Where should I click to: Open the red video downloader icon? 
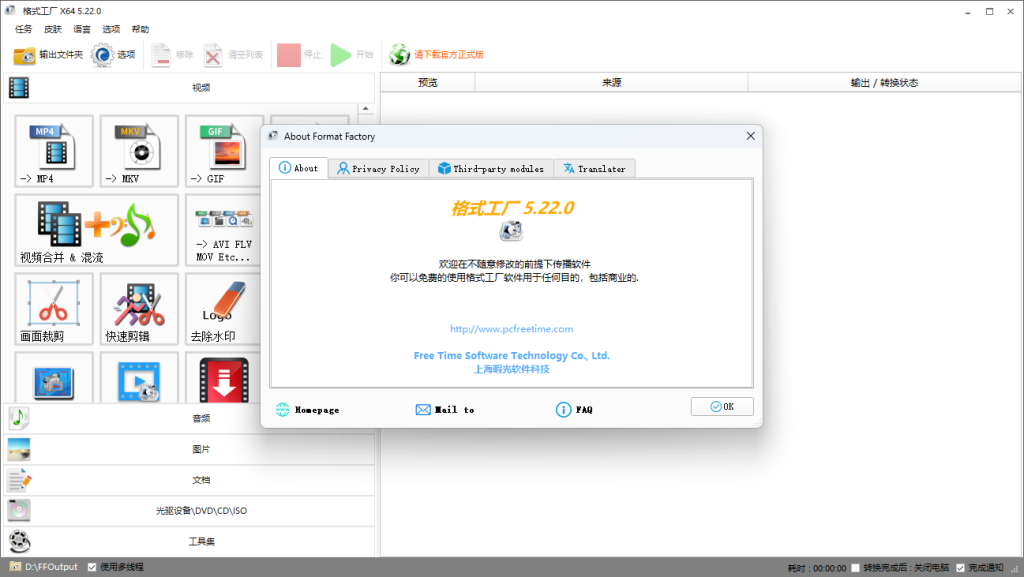[223, 381]
